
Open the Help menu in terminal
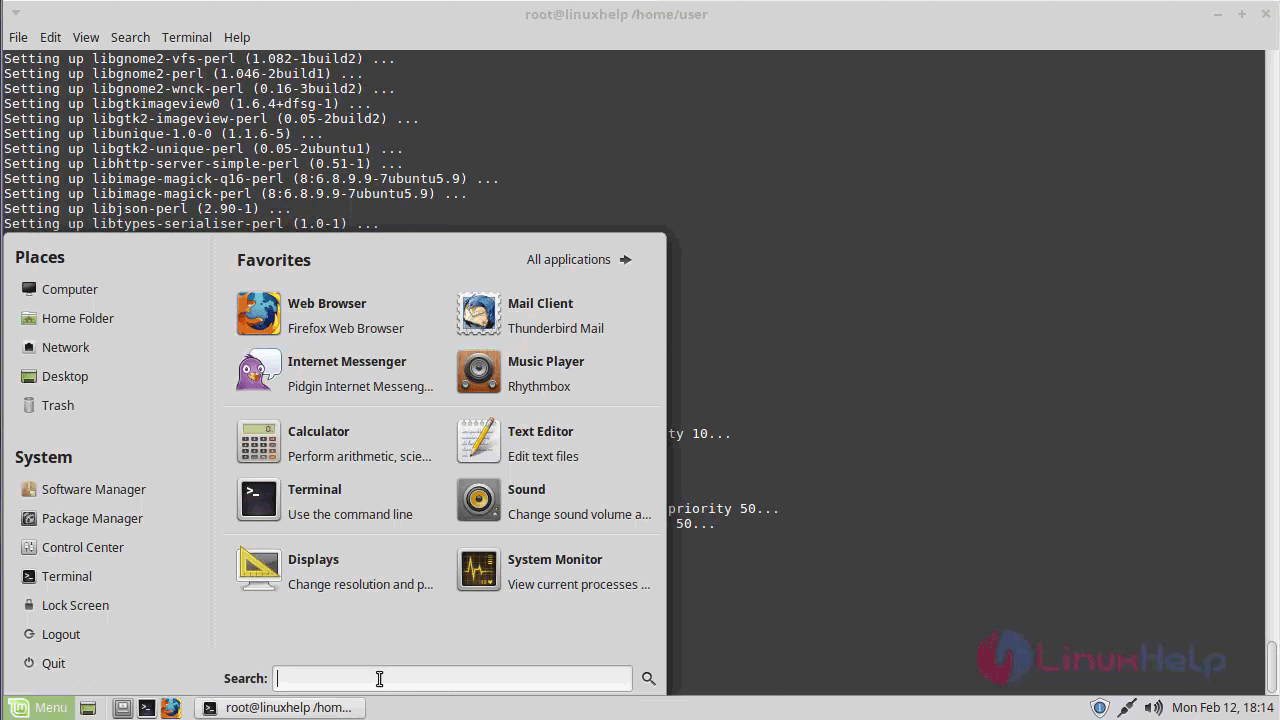[237, 37]
